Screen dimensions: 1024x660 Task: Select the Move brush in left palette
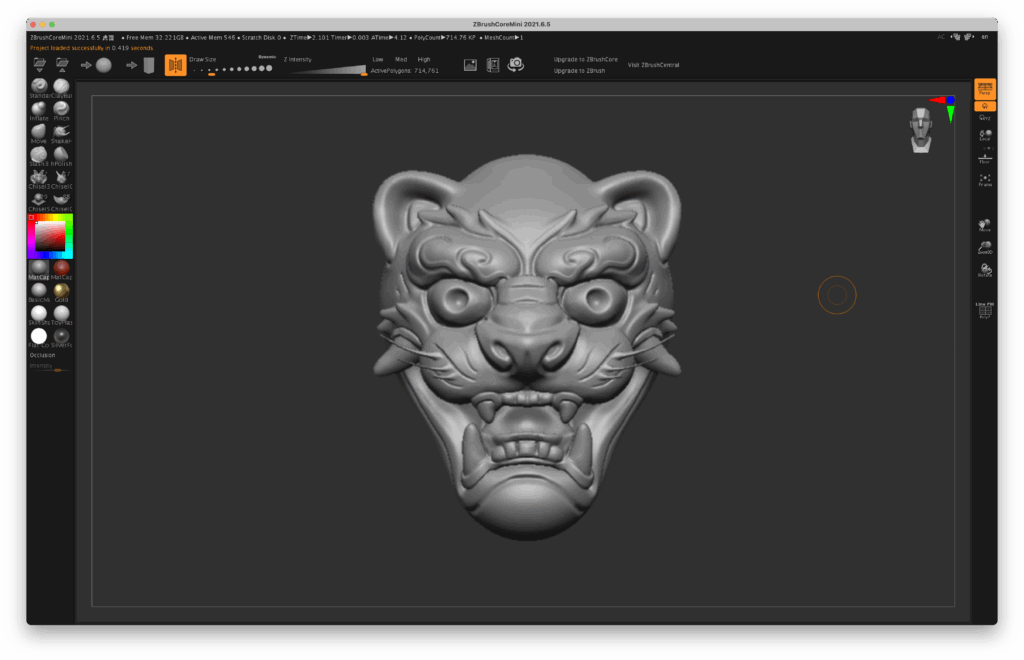[39, 133]
